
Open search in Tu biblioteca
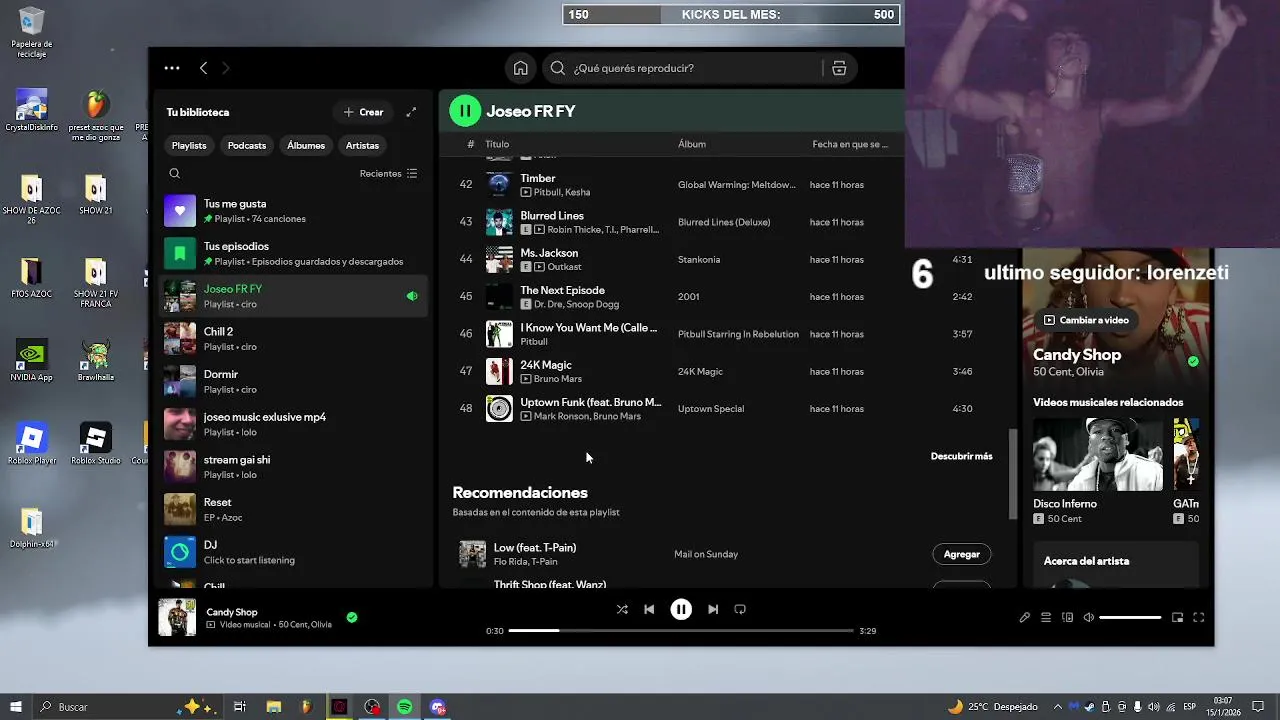pyautogui.click(x=174, y=173)
